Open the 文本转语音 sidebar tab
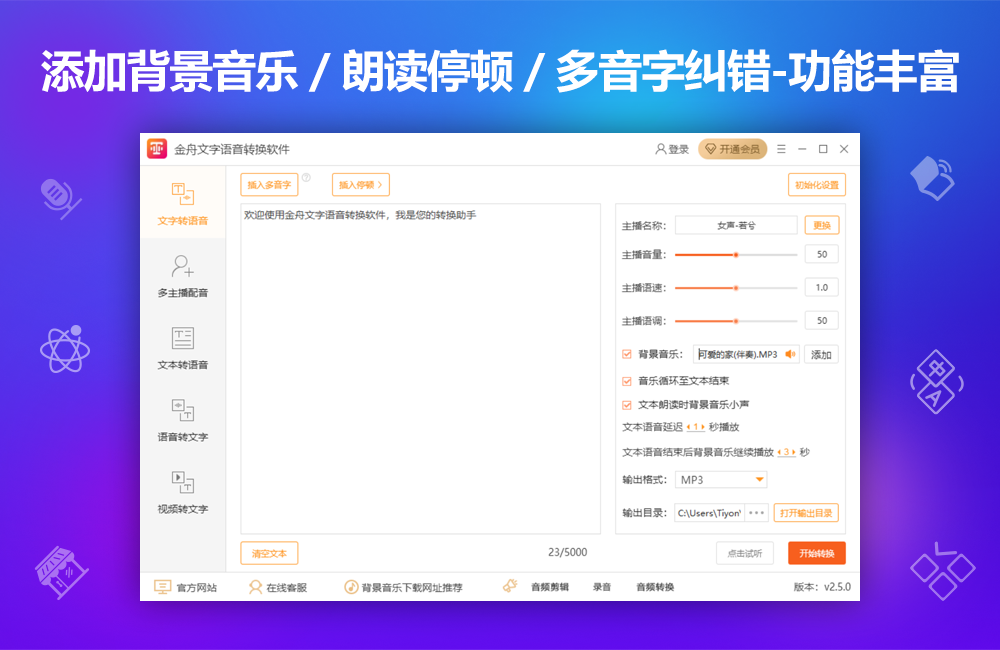 (182, 348)
